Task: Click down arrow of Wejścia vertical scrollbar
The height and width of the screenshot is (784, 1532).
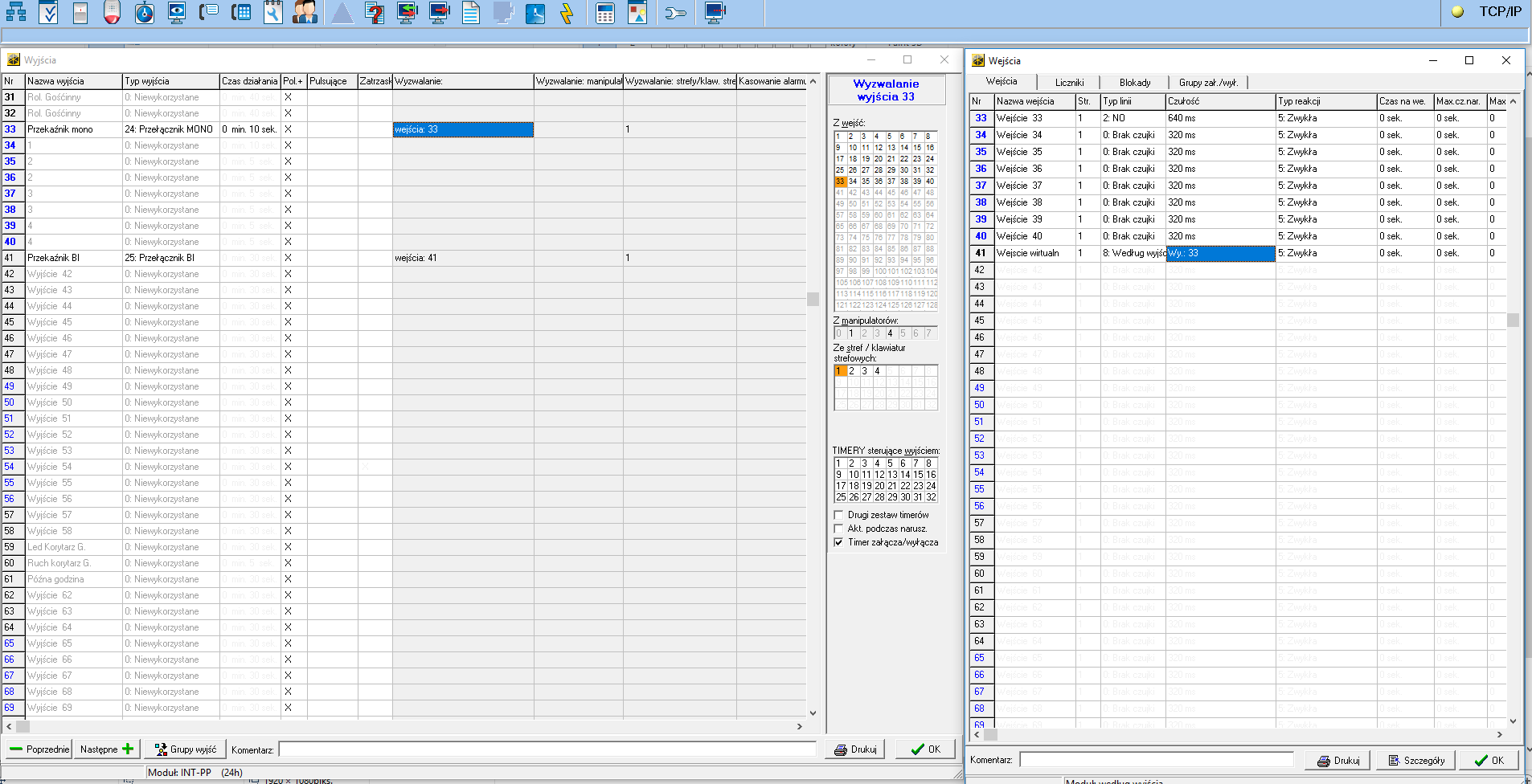Action: [1513, 721]
